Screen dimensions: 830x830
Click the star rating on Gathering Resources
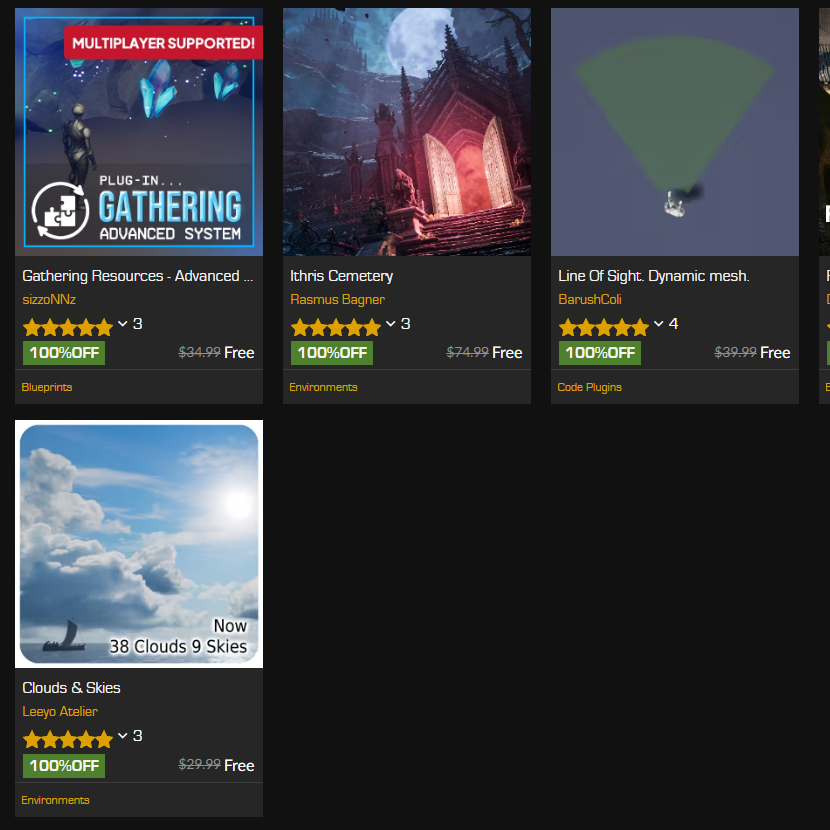[68, 327]
